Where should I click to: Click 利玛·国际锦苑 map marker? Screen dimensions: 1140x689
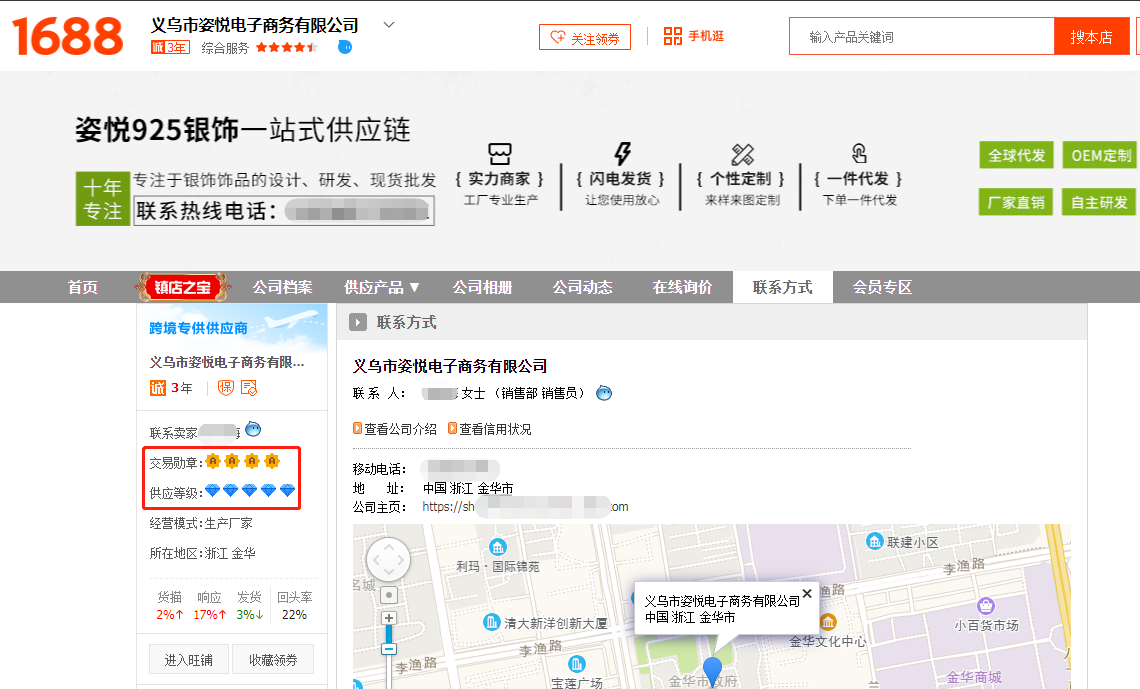[x=498, y=547]
